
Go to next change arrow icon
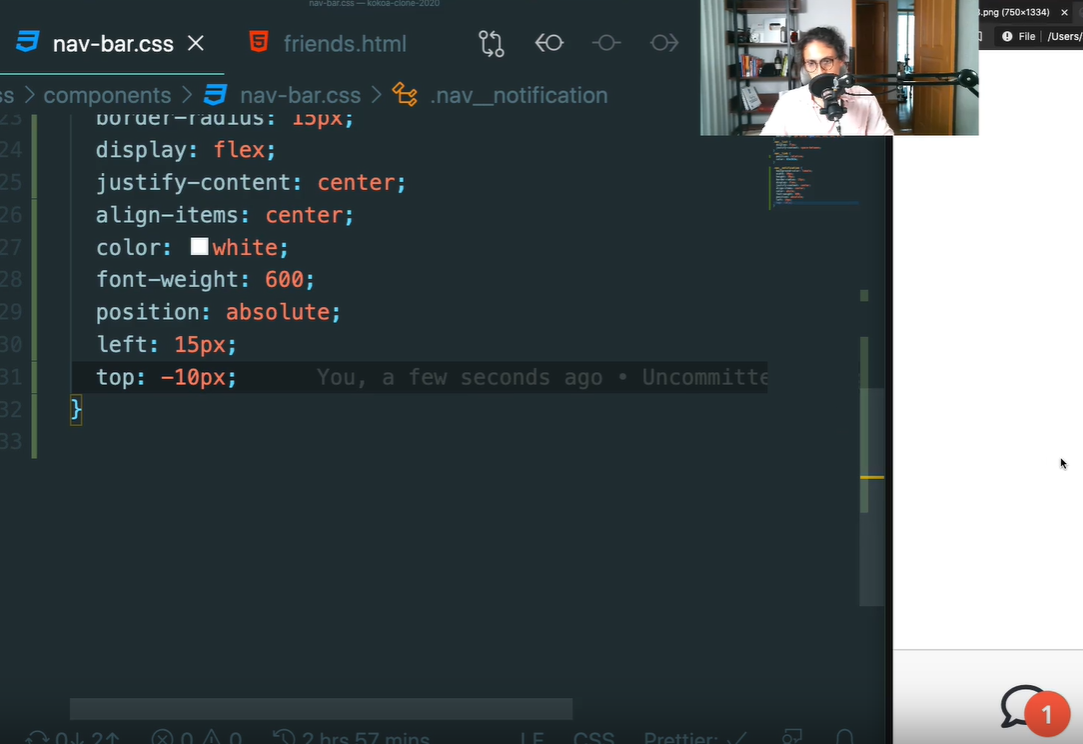tap(664, 43)
